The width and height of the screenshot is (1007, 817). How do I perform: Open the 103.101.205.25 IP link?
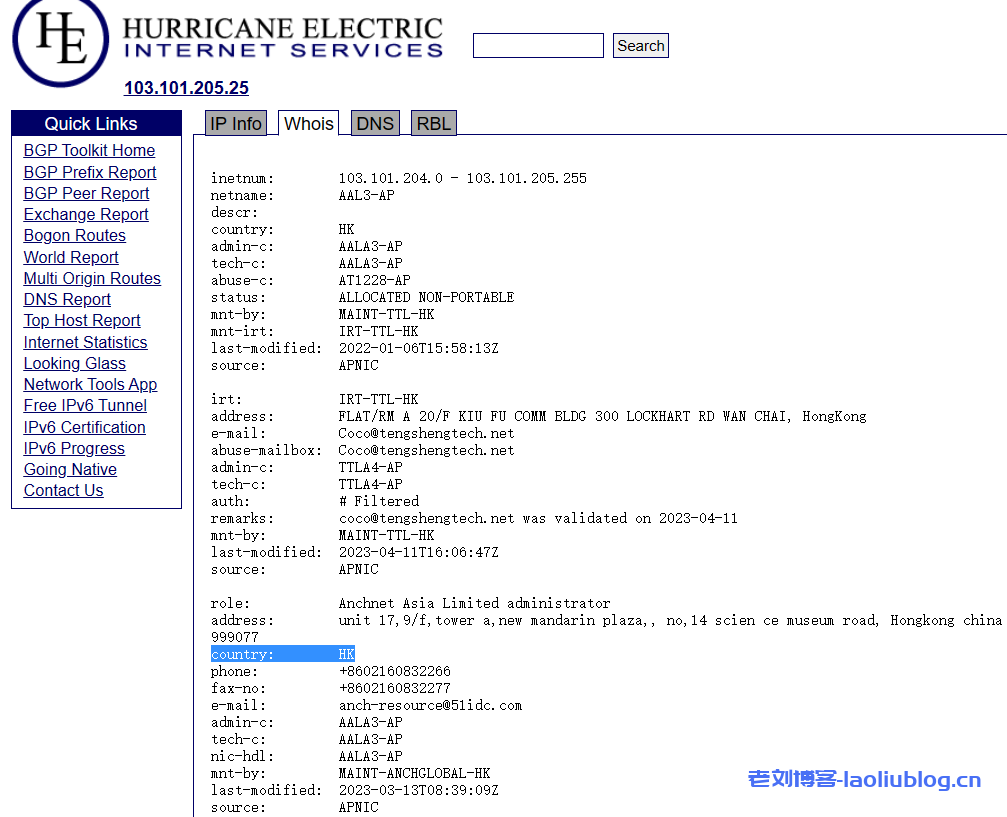[186, 88]
